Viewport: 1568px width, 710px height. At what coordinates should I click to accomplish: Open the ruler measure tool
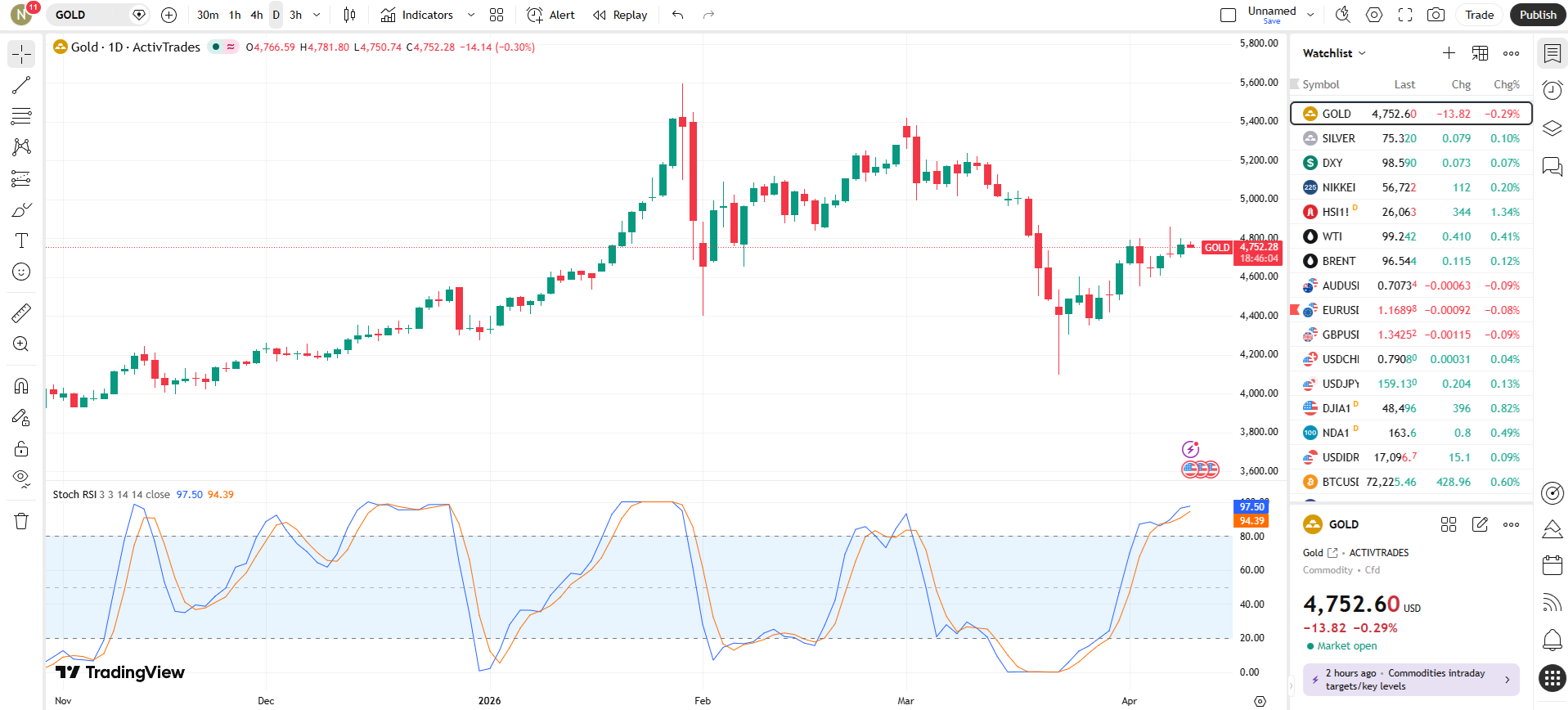pos(21,313)
